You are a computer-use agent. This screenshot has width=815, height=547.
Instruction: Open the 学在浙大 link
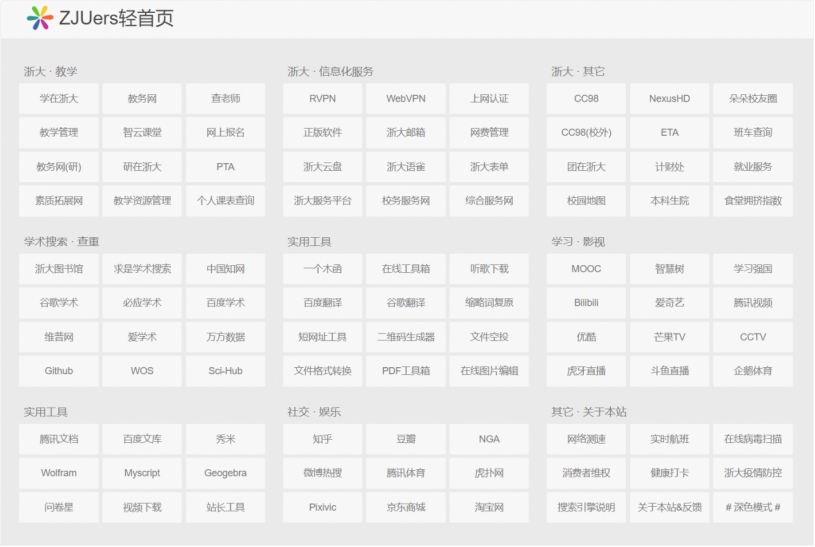[x=59, y=99]
